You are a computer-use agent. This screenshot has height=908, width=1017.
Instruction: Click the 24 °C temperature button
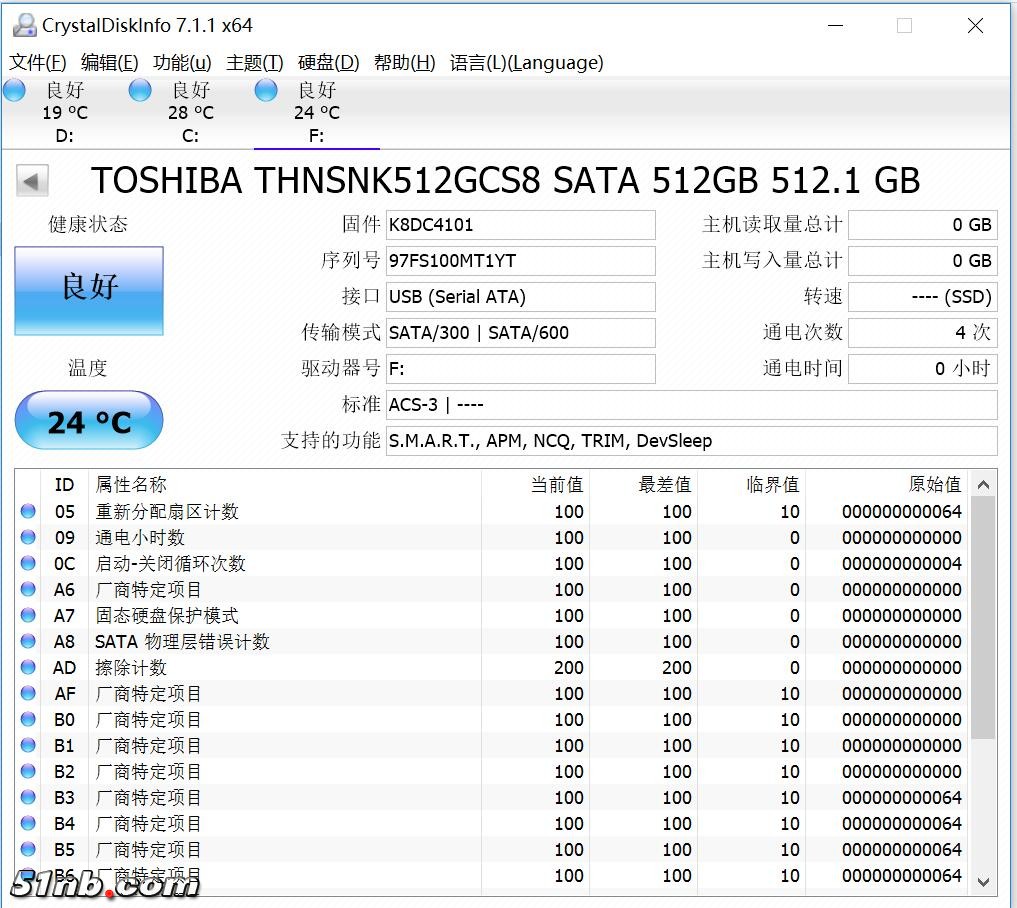tap(89, 421)
